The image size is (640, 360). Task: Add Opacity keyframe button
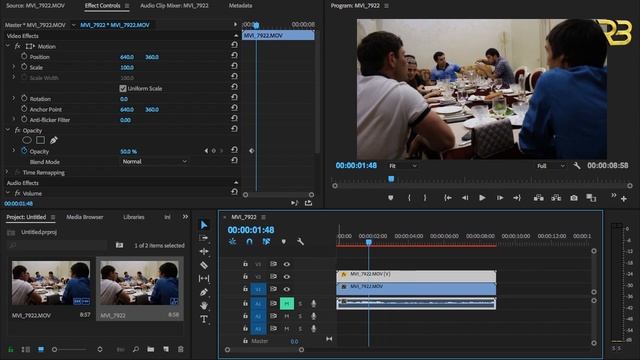click(x=213, y=151)
